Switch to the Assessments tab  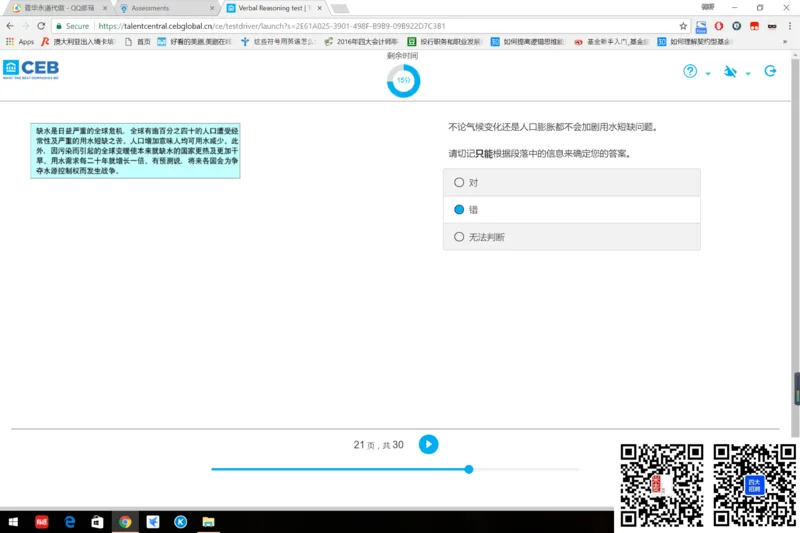coord(166,8)
